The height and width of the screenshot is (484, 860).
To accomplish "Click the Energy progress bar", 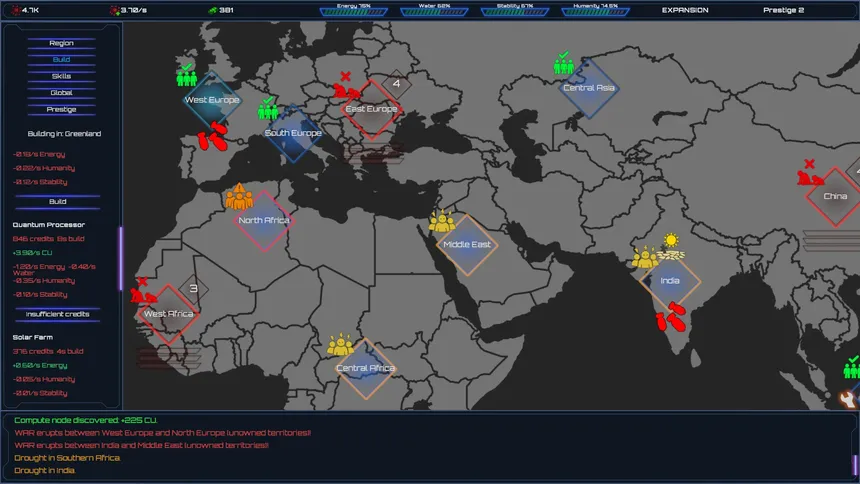I will coord(354,12).
